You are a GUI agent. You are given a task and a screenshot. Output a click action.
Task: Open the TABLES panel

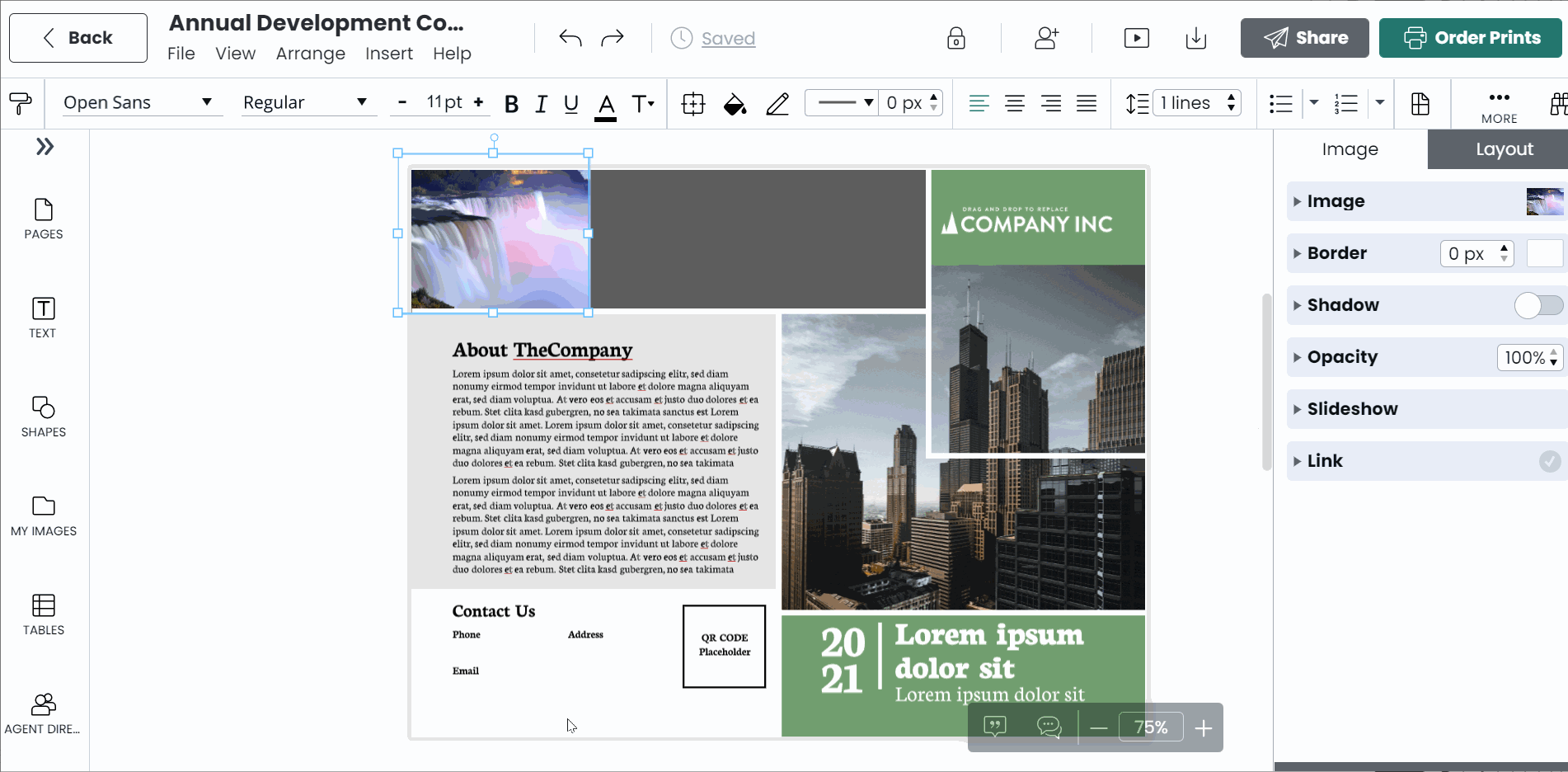pyautogui.click(x=44, y=614)
